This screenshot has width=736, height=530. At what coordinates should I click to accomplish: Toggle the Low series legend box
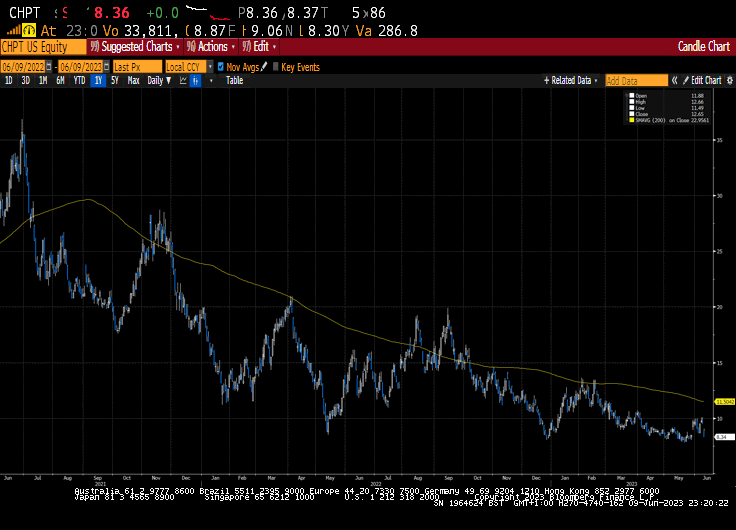[632, 108]
